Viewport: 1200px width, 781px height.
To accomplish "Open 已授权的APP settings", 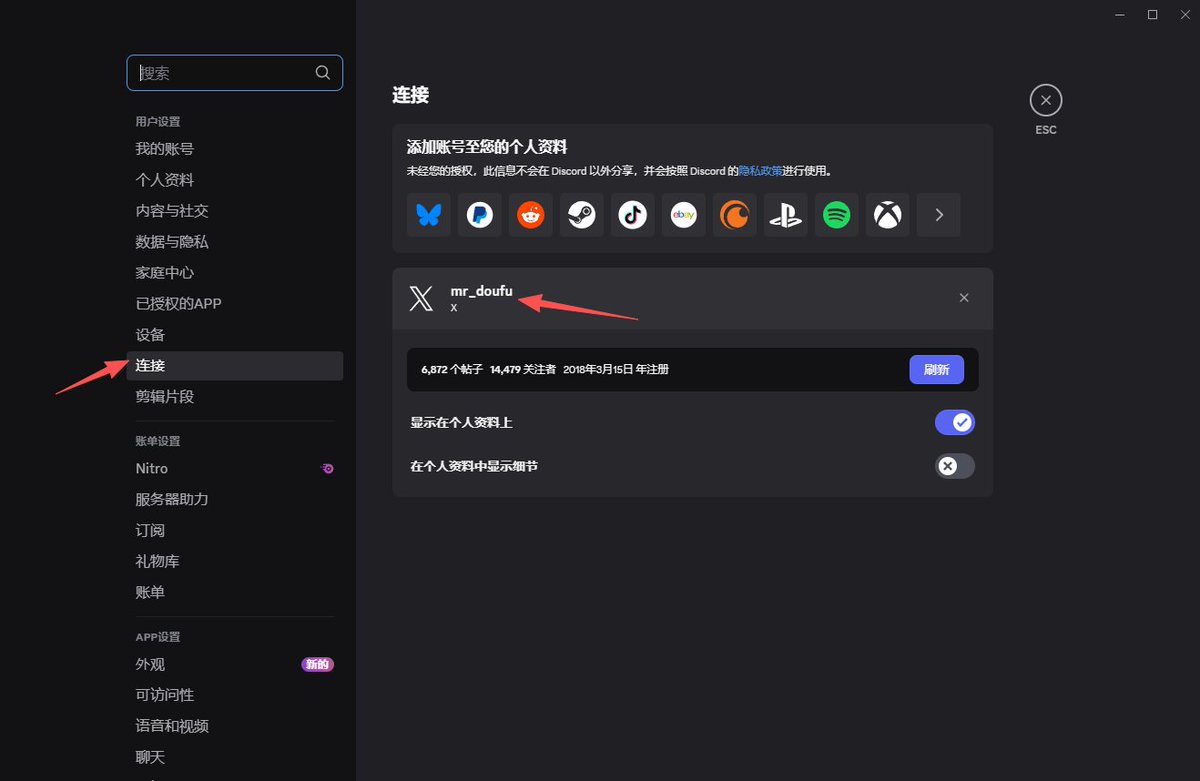I will pos(235,304).
